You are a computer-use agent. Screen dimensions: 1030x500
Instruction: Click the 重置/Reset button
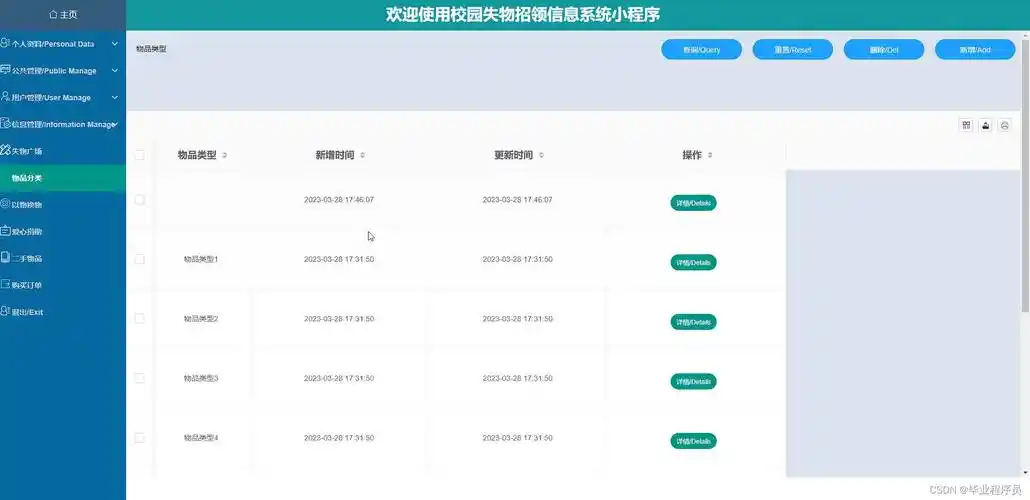click(x=792, y=49)
